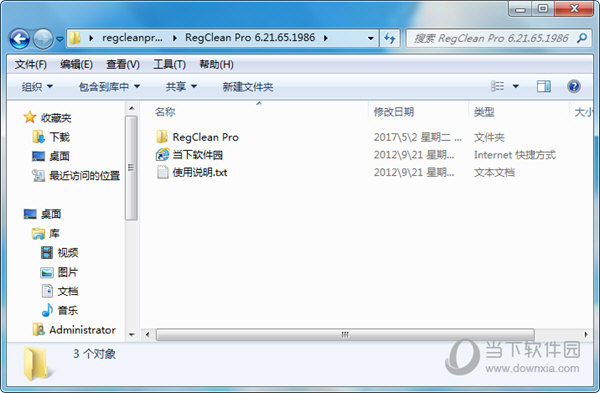Screen dimensions: 600x393
Task: Click the 文档 document icon
Action: (x=47, y=291)
